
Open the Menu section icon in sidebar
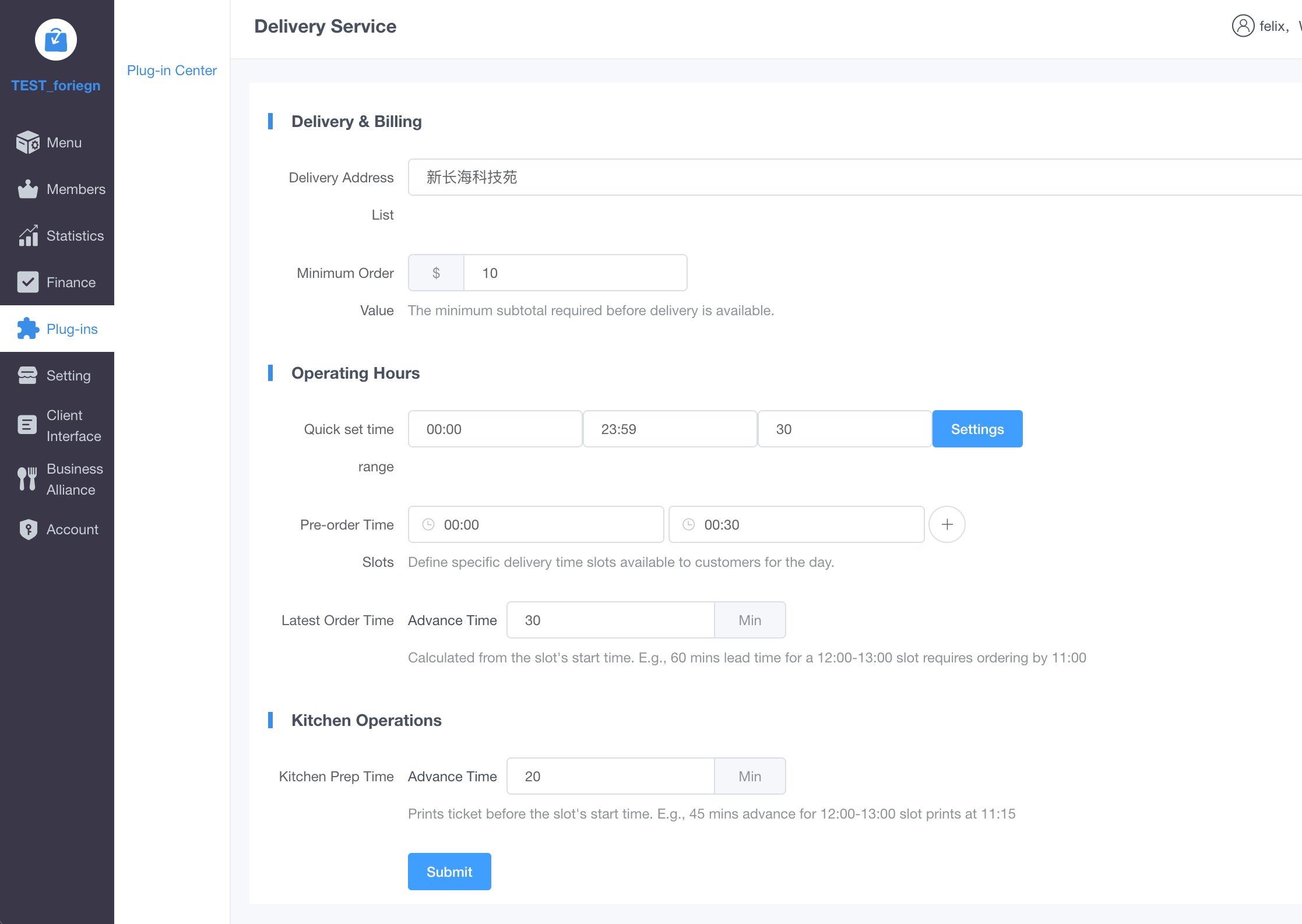(27, 143)
